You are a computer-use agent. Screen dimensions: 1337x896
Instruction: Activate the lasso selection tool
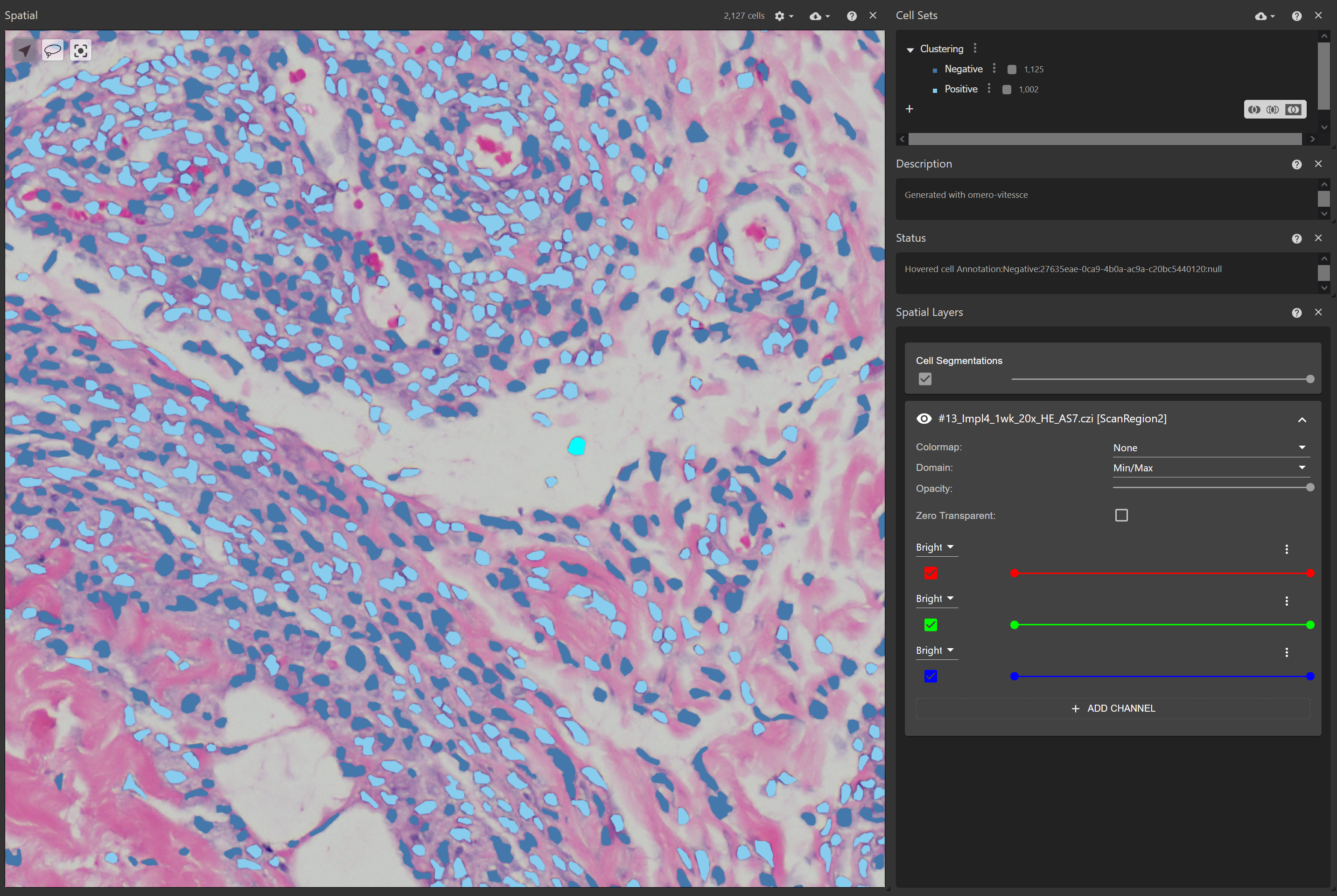[53, 51]
